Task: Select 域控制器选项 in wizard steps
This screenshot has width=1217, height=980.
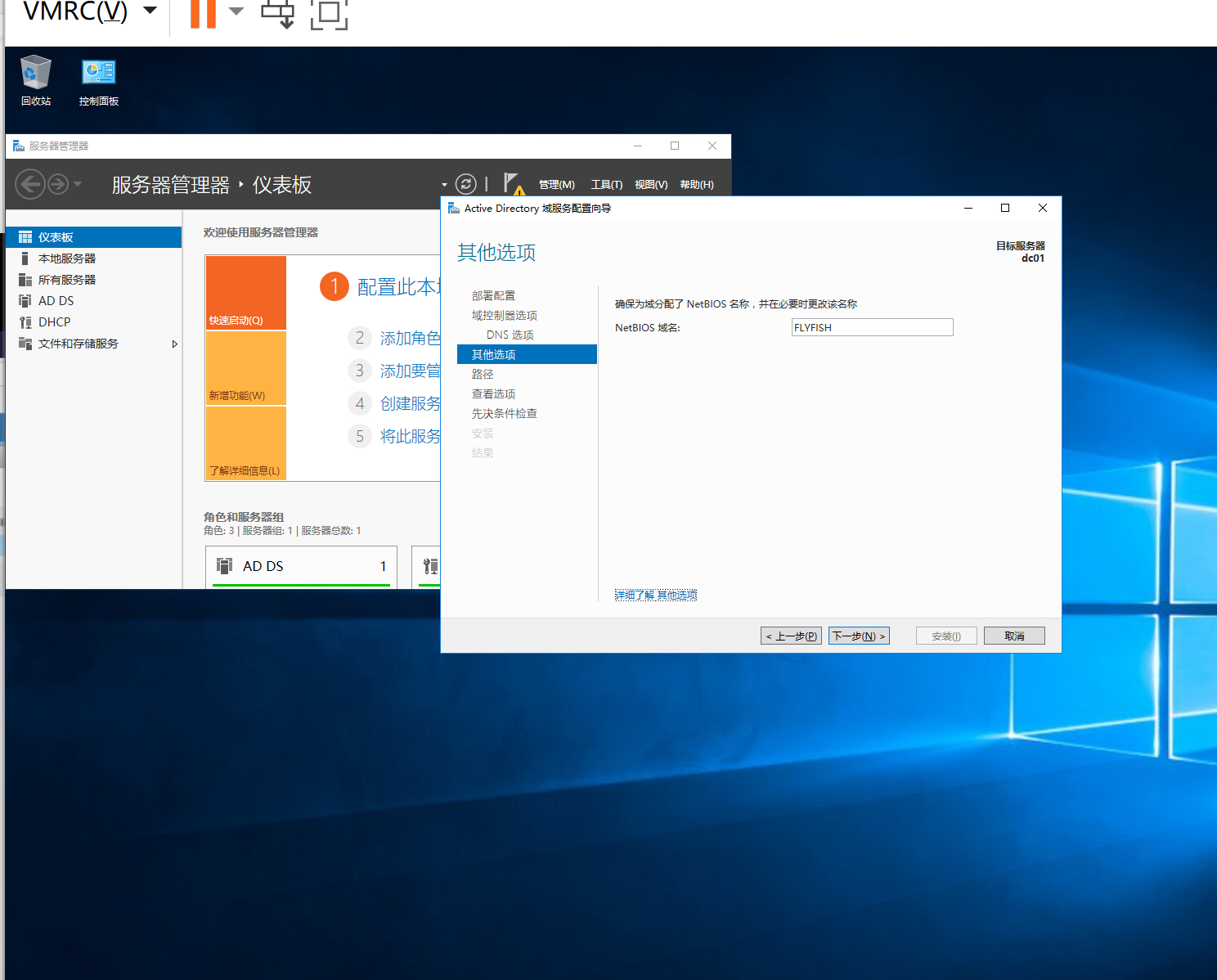Action: pyautogui.click(x=504, y=315)
